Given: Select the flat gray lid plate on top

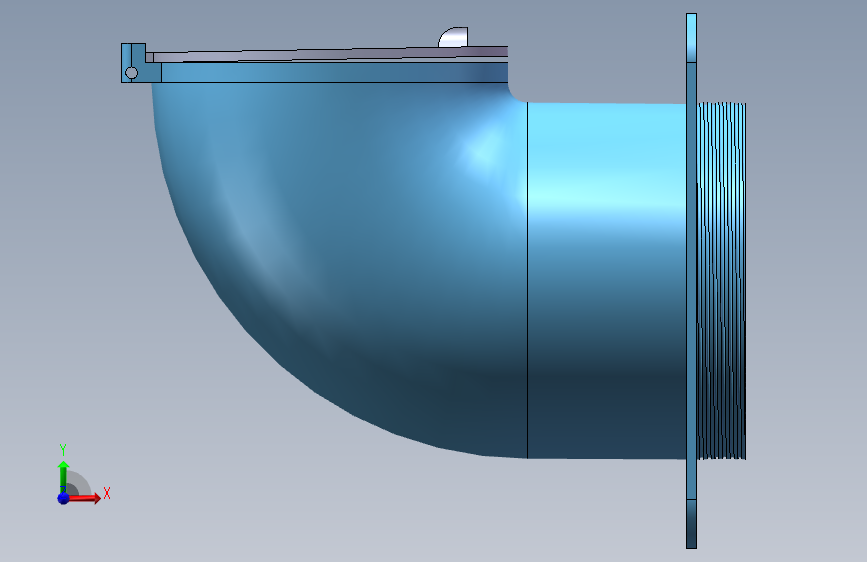Looking at the screenshot, I should click(330, 54).
